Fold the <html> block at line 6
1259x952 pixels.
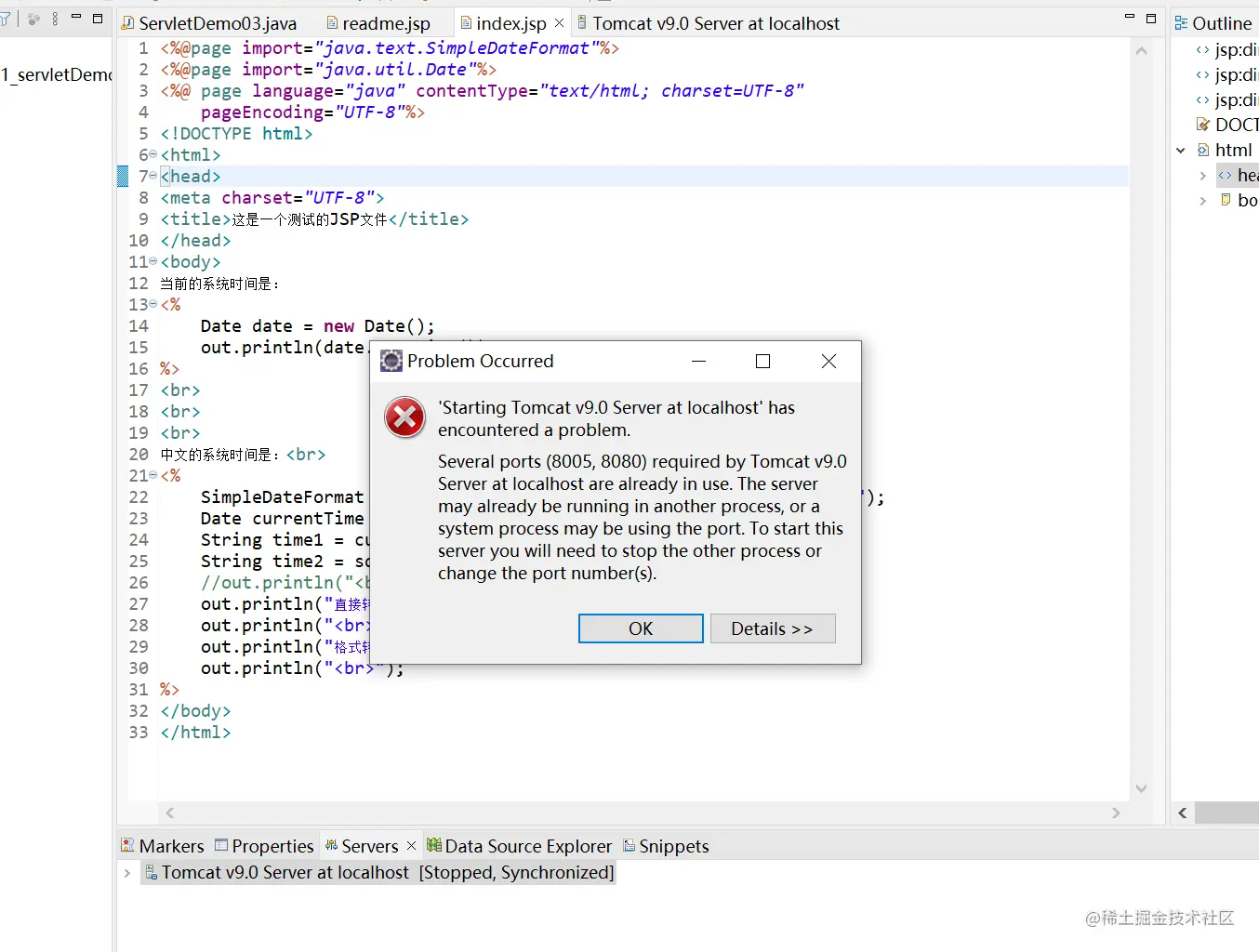coord(153,155)
